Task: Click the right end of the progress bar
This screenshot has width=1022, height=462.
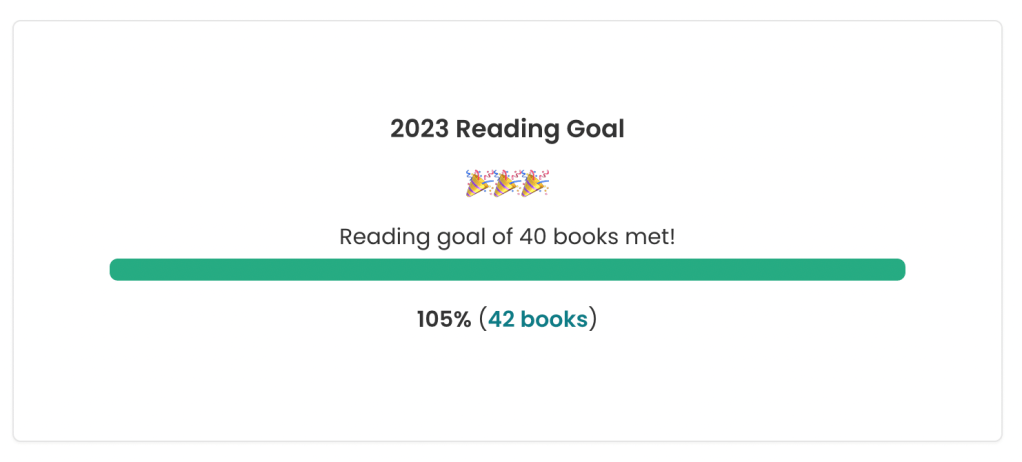Action: pyautogui.click(x=897, y=269)
